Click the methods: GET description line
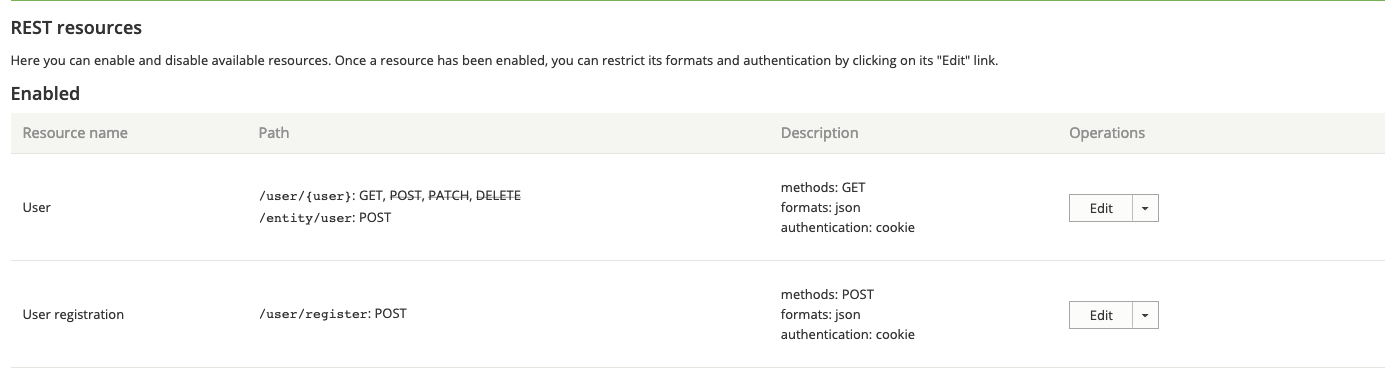The height and width of the screenshot is (368, 1389). pos(823,187)
